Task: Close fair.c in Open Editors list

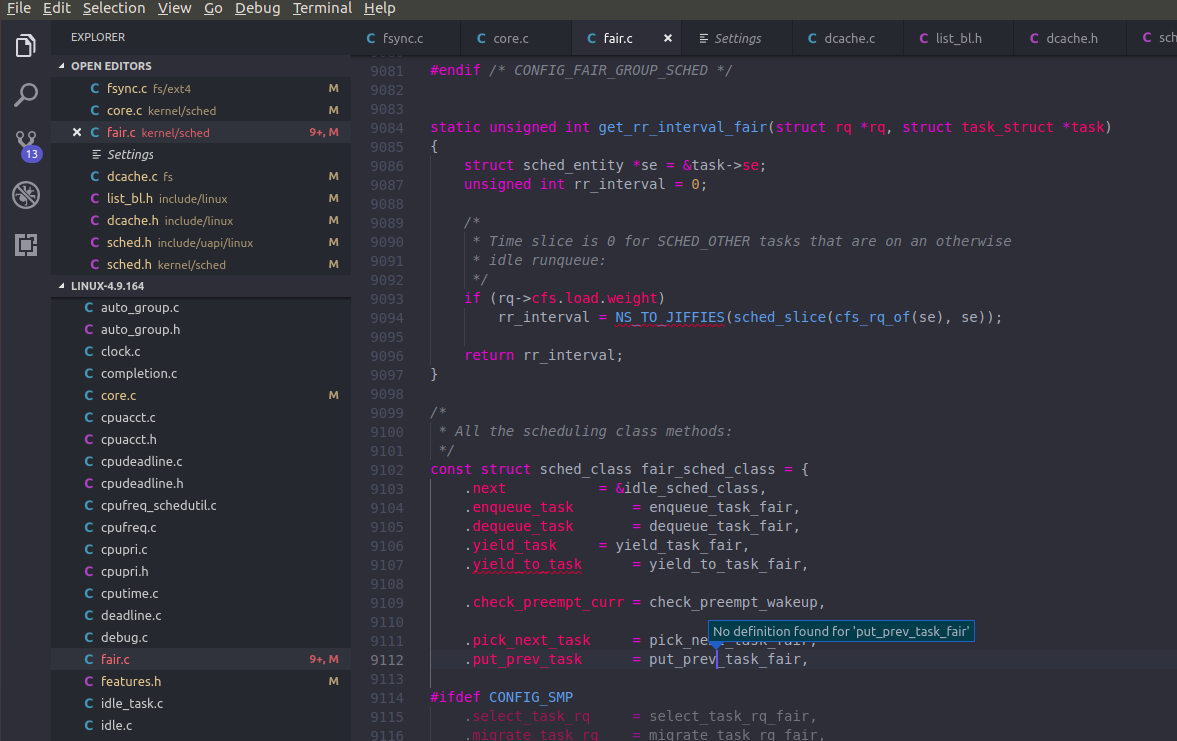Action: coord(77,132)
